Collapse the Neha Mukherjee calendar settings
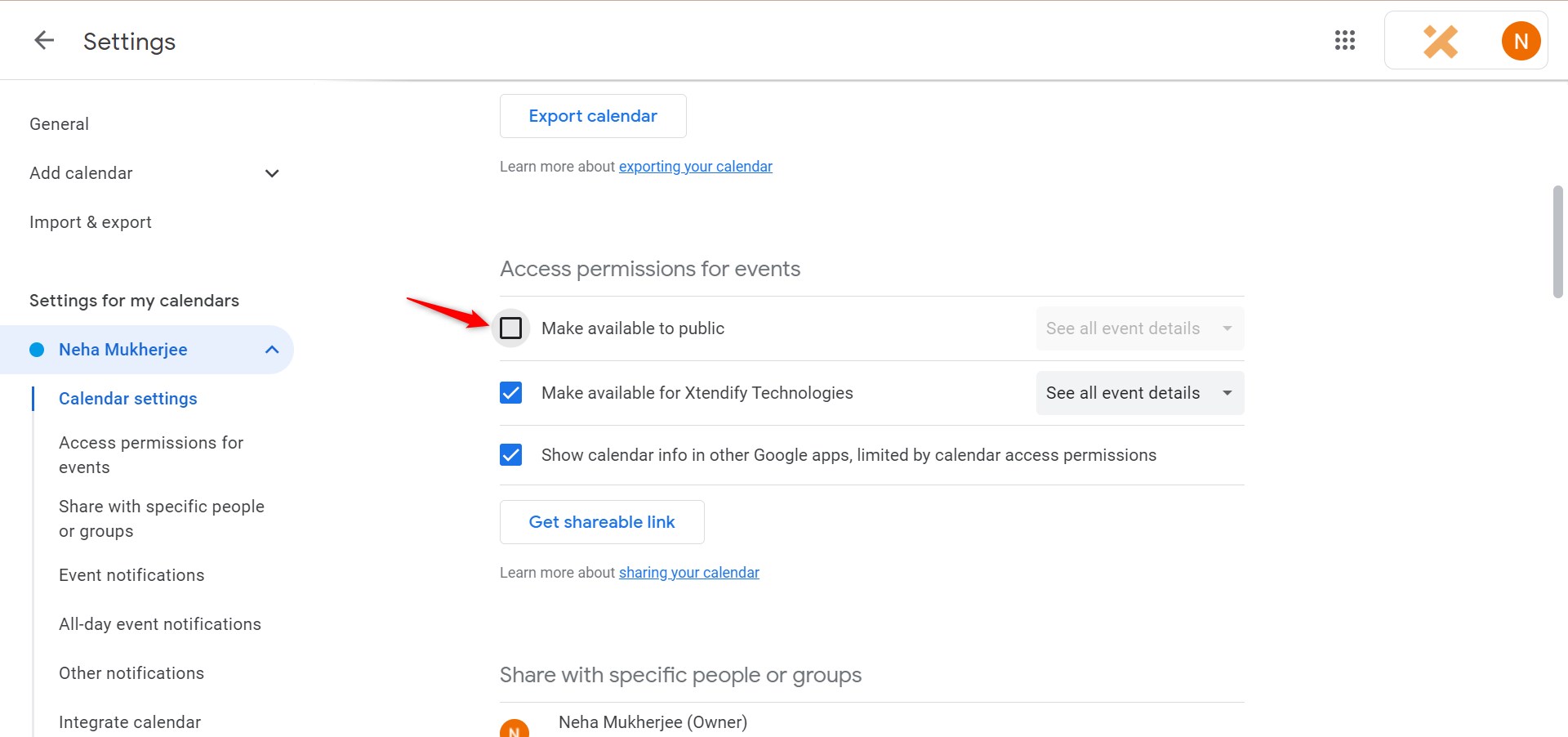 (x=272, y=349)
